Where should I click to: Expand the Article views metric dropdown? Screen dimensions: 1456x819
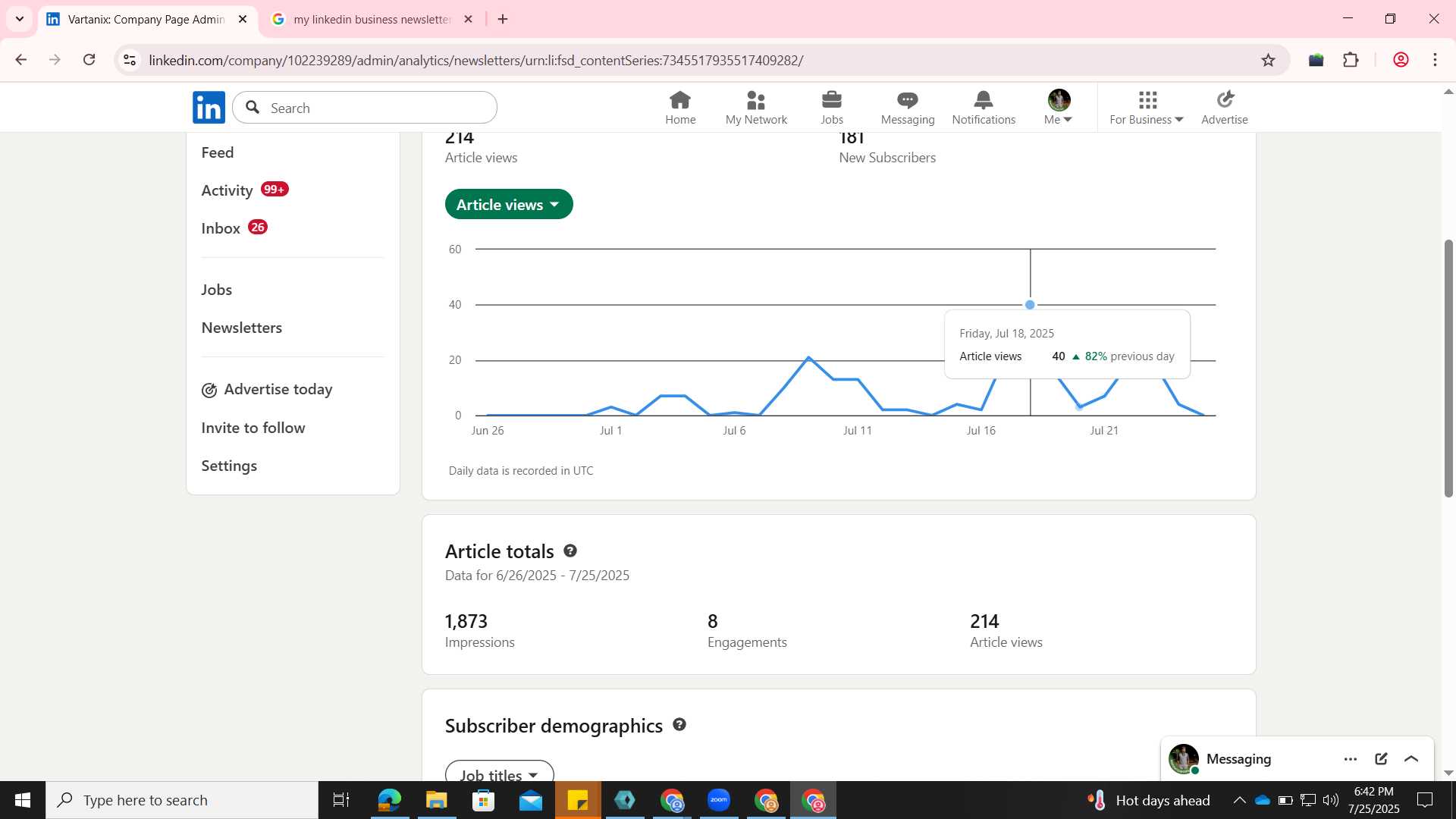pos(509,205)
